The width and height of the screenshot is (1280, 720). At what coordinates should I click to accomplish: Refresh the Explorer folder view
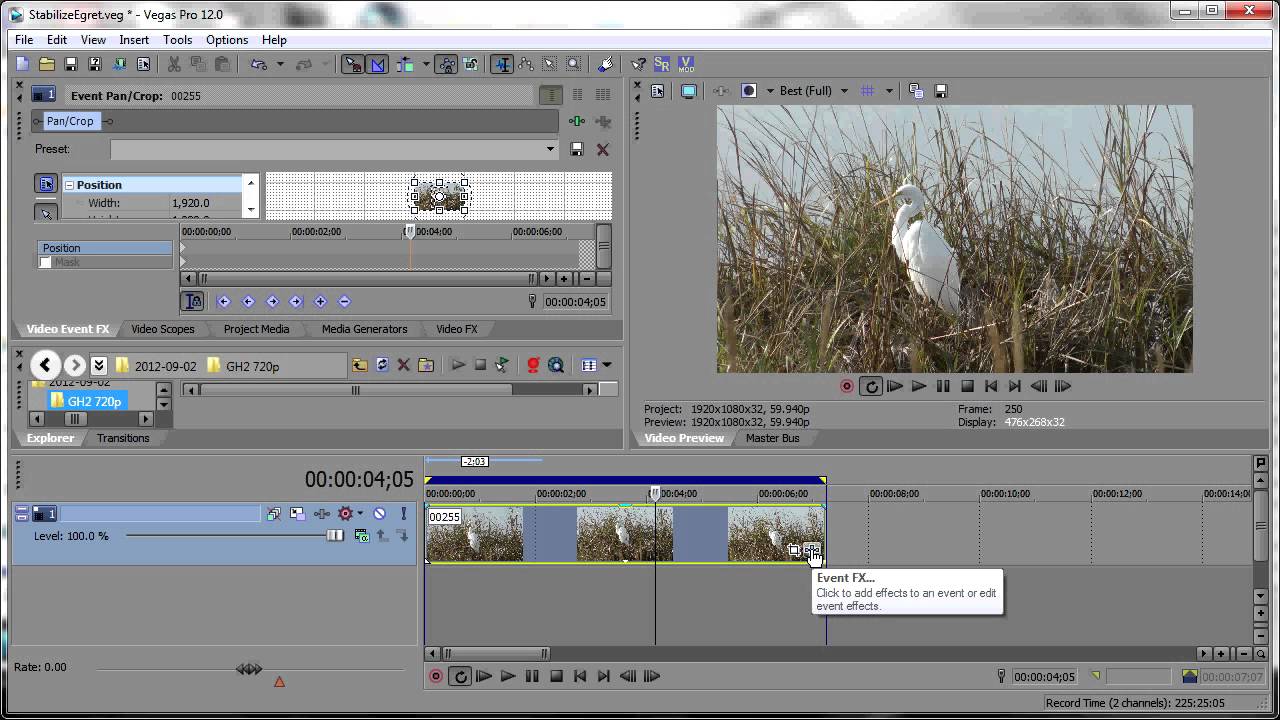382,365
